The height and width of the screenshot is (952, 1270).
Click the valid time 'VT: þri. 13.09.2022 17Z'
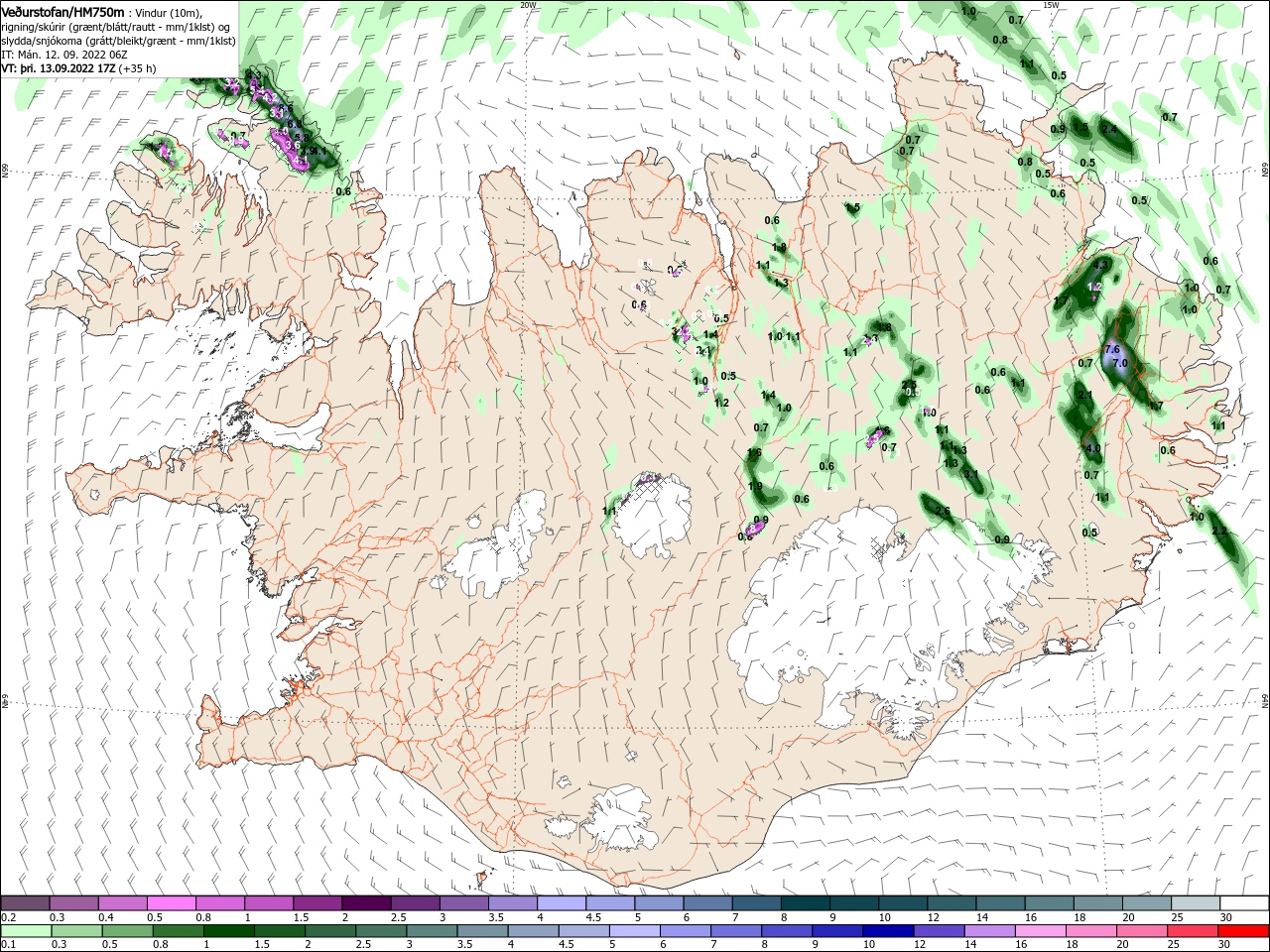pos(59,68)
